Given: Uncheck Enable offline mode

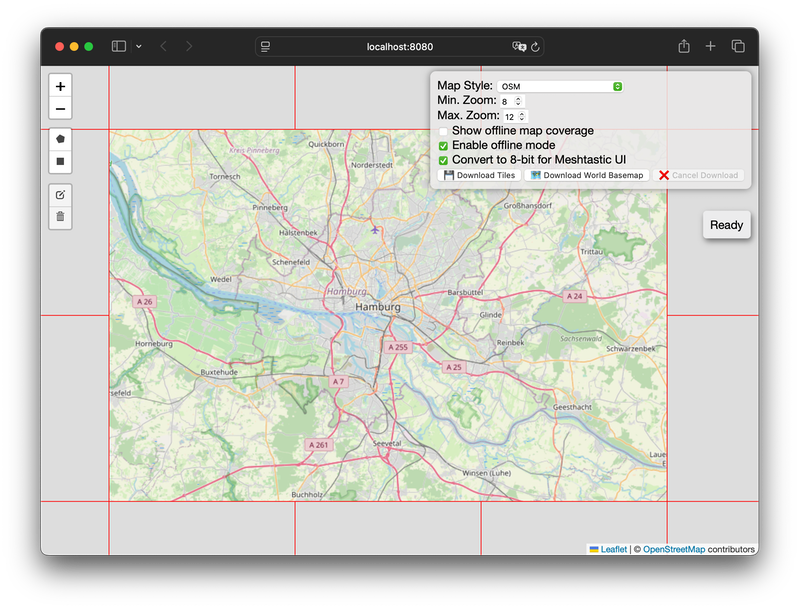Looking at the screenshot, I should tap(443, 146).
